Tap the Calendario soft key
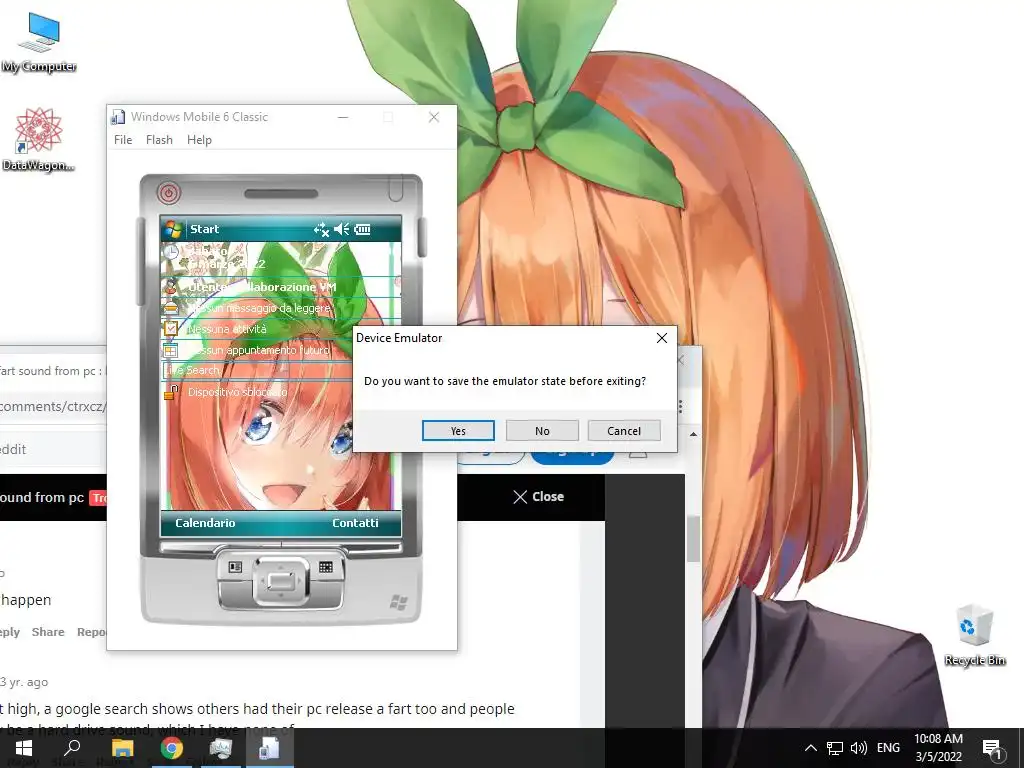This screenshot has height=768, width=1024. coord(205,522)
